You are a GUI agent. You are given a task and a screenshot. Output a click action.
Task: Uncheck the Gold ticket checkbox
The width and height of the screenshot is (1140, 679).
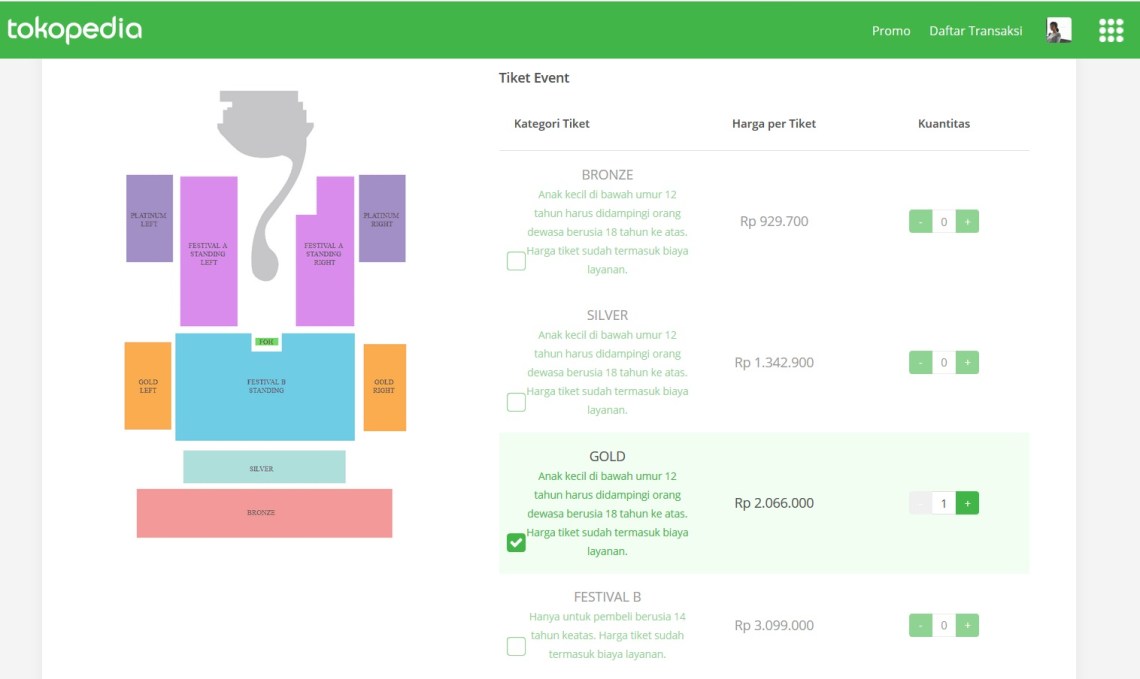coord(516,543)
